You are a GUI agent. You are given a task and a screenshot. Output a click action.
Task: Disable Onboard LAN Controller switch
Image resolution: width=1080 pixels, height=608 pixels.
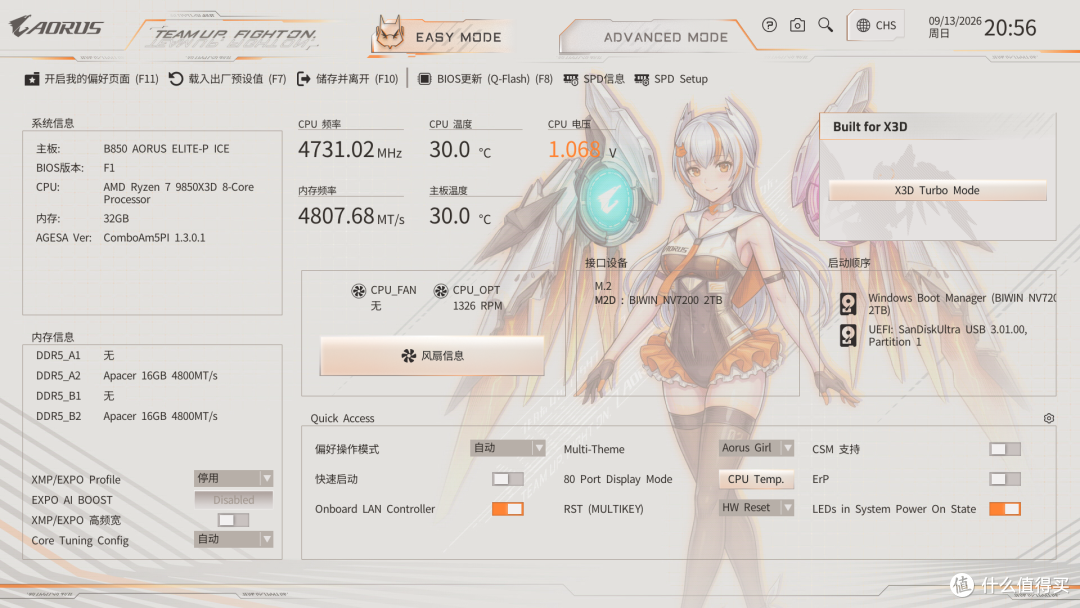pyautogui.click(x=508, y=509)
